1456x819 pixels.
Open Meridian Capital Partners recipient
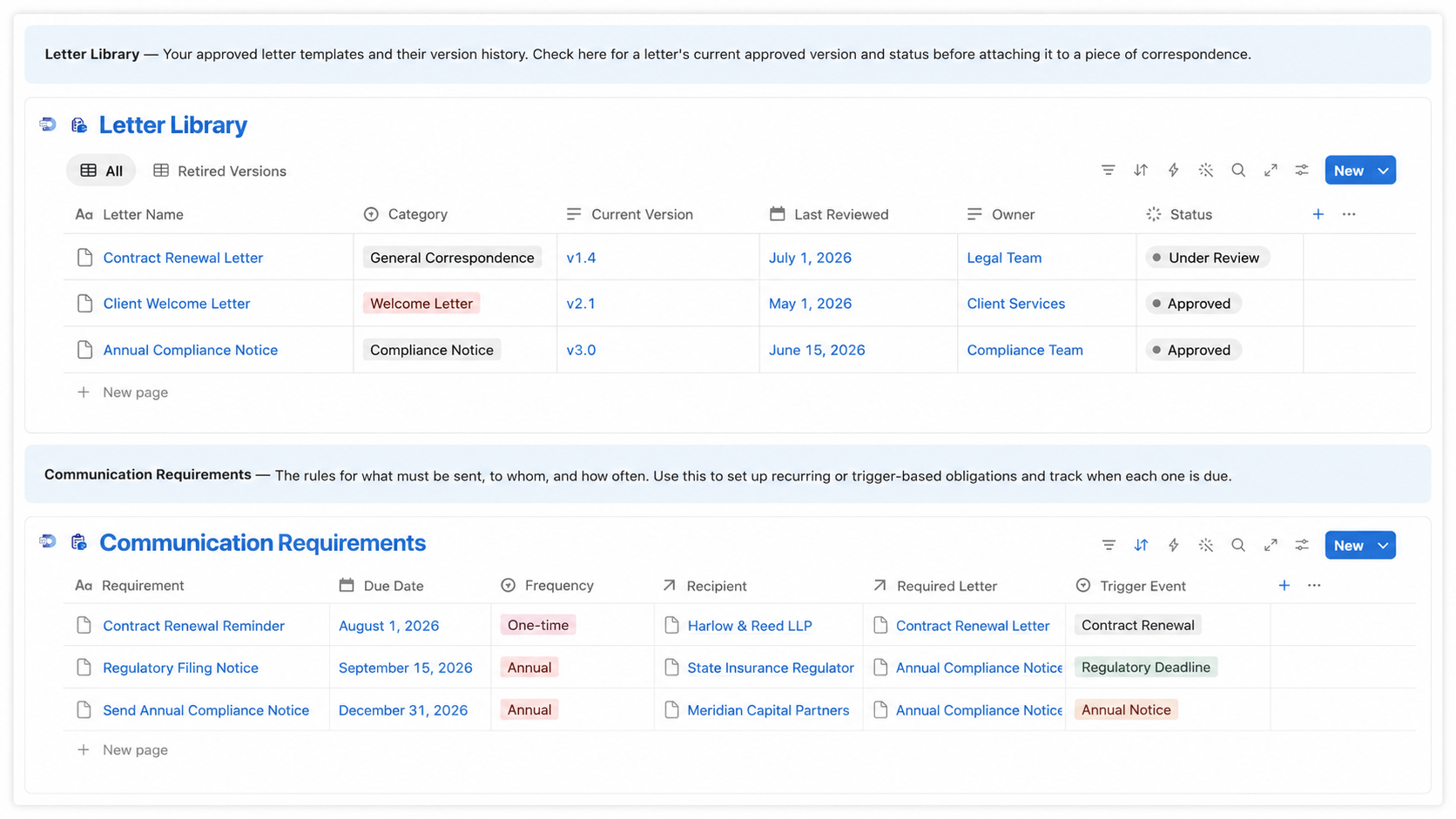tap(768, 710)
